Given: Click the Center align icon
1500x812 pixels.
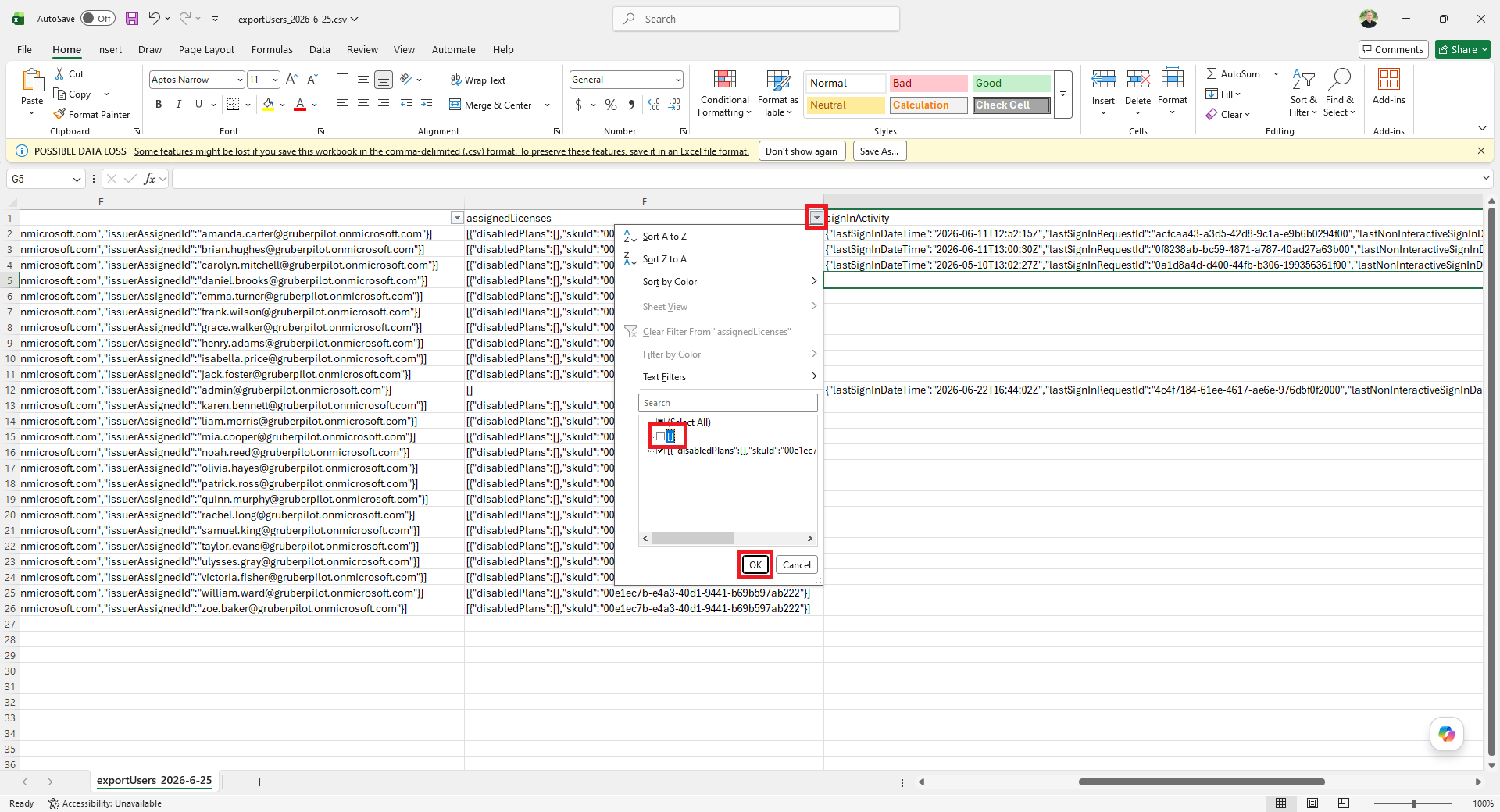Looking at the screenshot, I should [363, 105].
